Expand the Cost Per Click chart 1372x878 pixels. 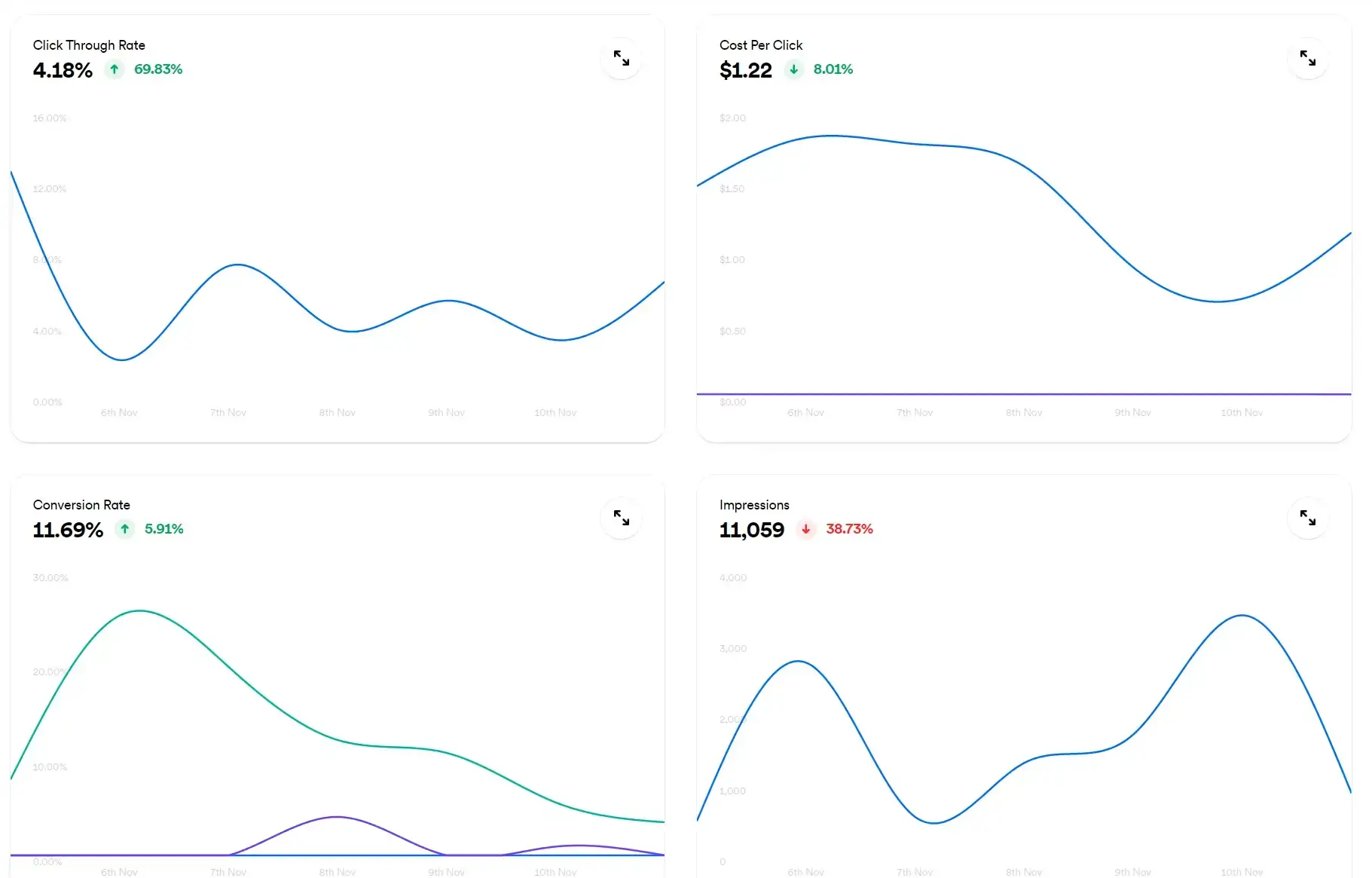click(1307, 58)
